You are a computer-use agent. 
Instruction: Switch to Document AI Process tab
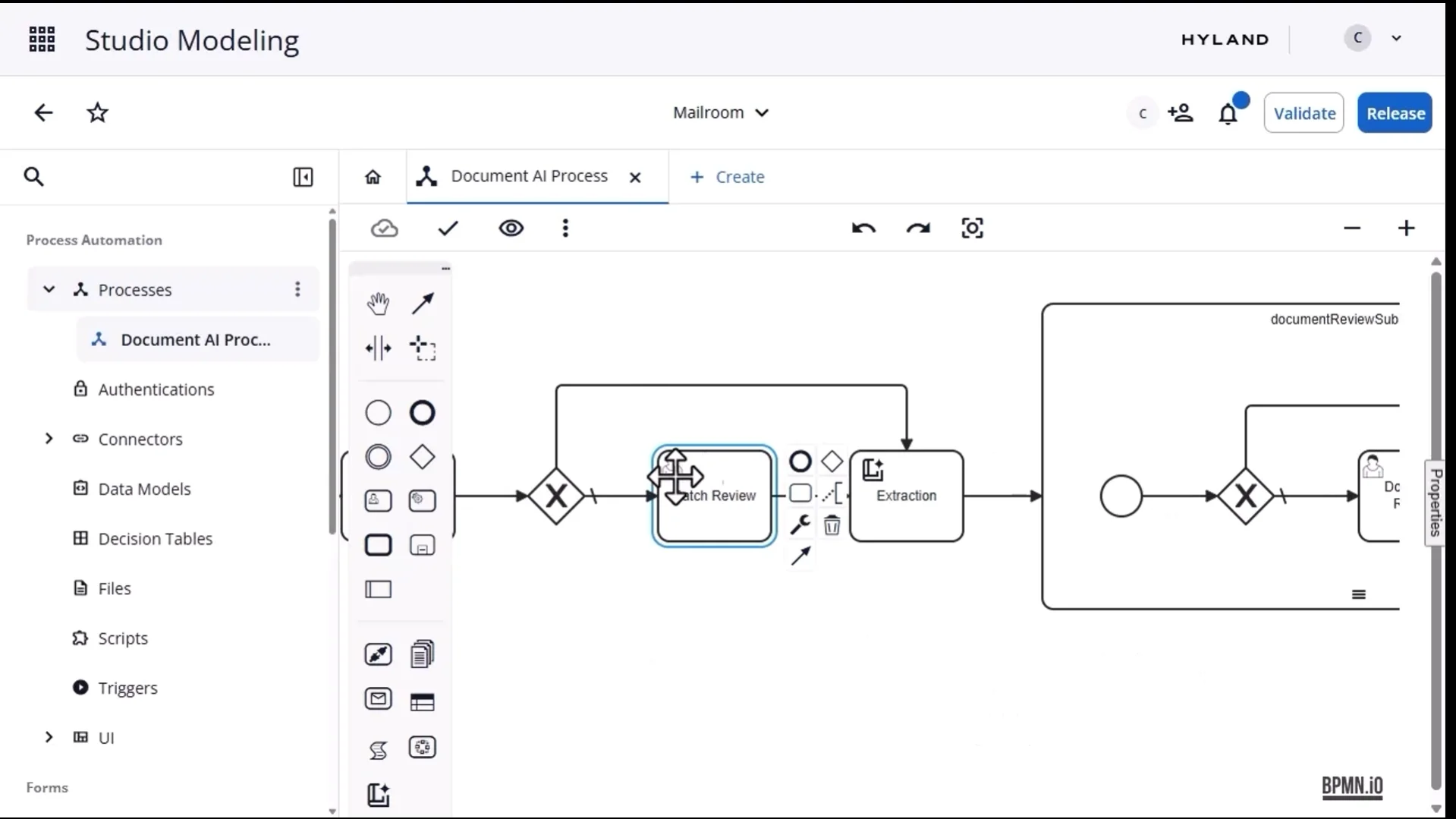529,177
